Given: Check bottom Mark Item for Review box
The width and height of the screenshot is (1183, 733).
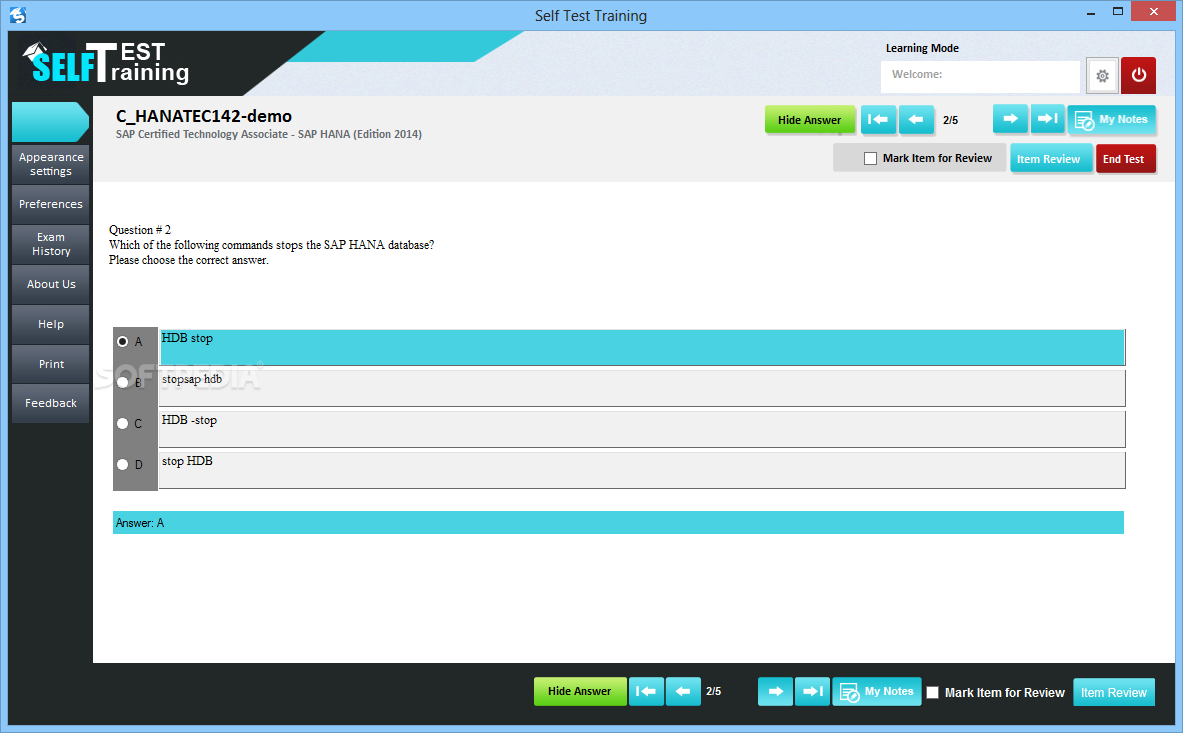Looking at the screenshot, I should (933, 692).
